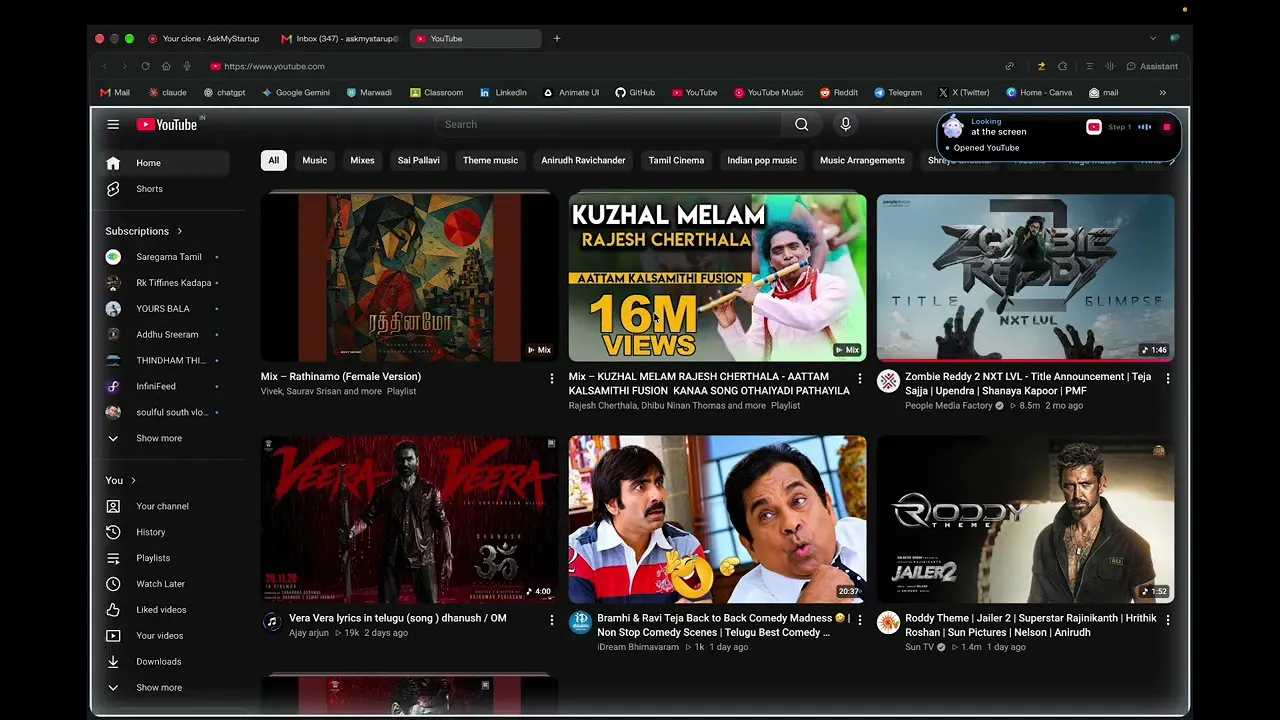Select the Mixes filter chip

(x=362, y=160)
